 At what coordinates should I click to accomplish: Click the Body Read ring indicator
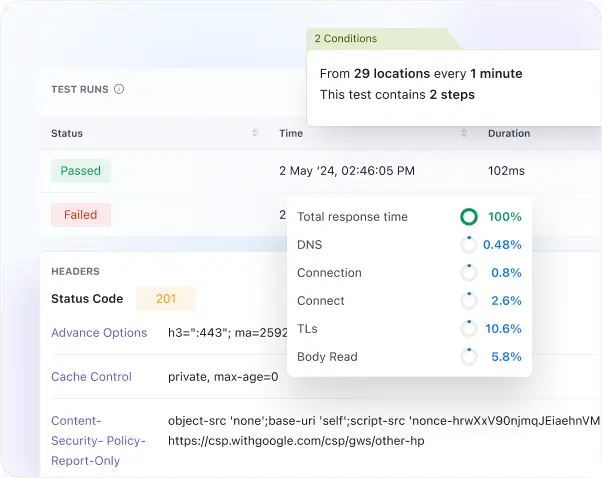pos(468,357)
